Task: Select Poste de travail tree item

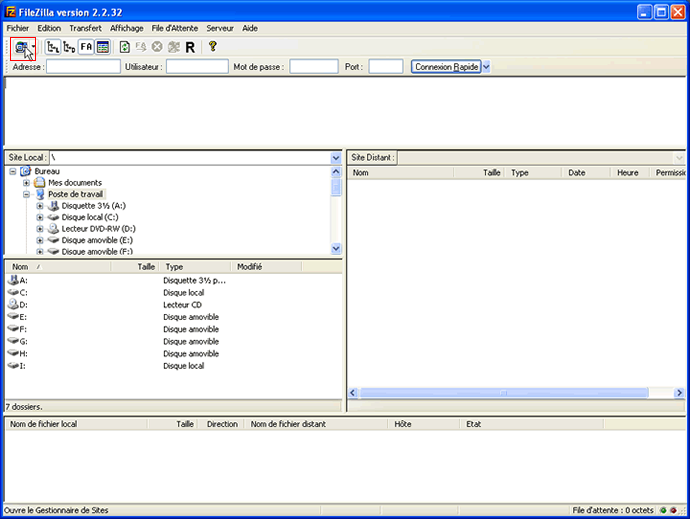Action: (x=75, y=194)
